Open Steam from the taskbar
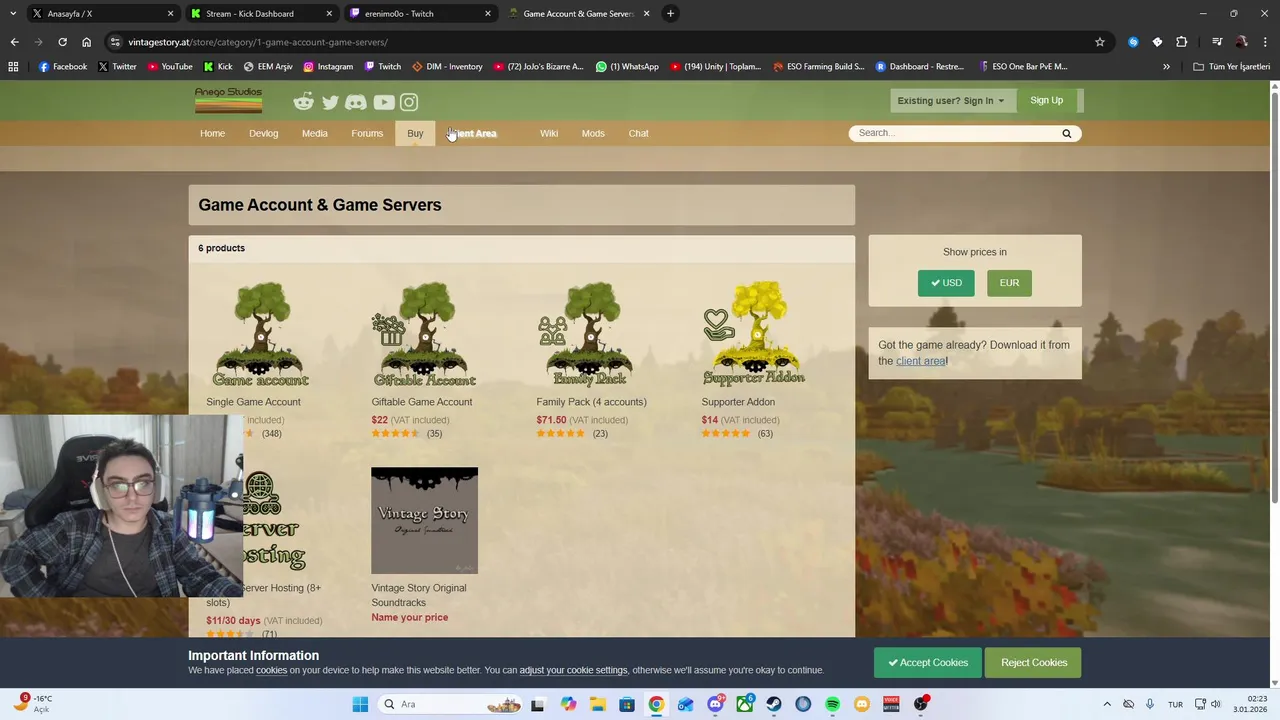Image resolution: width=1280 pixels, height=720 pixels. [x=774, y=704]
